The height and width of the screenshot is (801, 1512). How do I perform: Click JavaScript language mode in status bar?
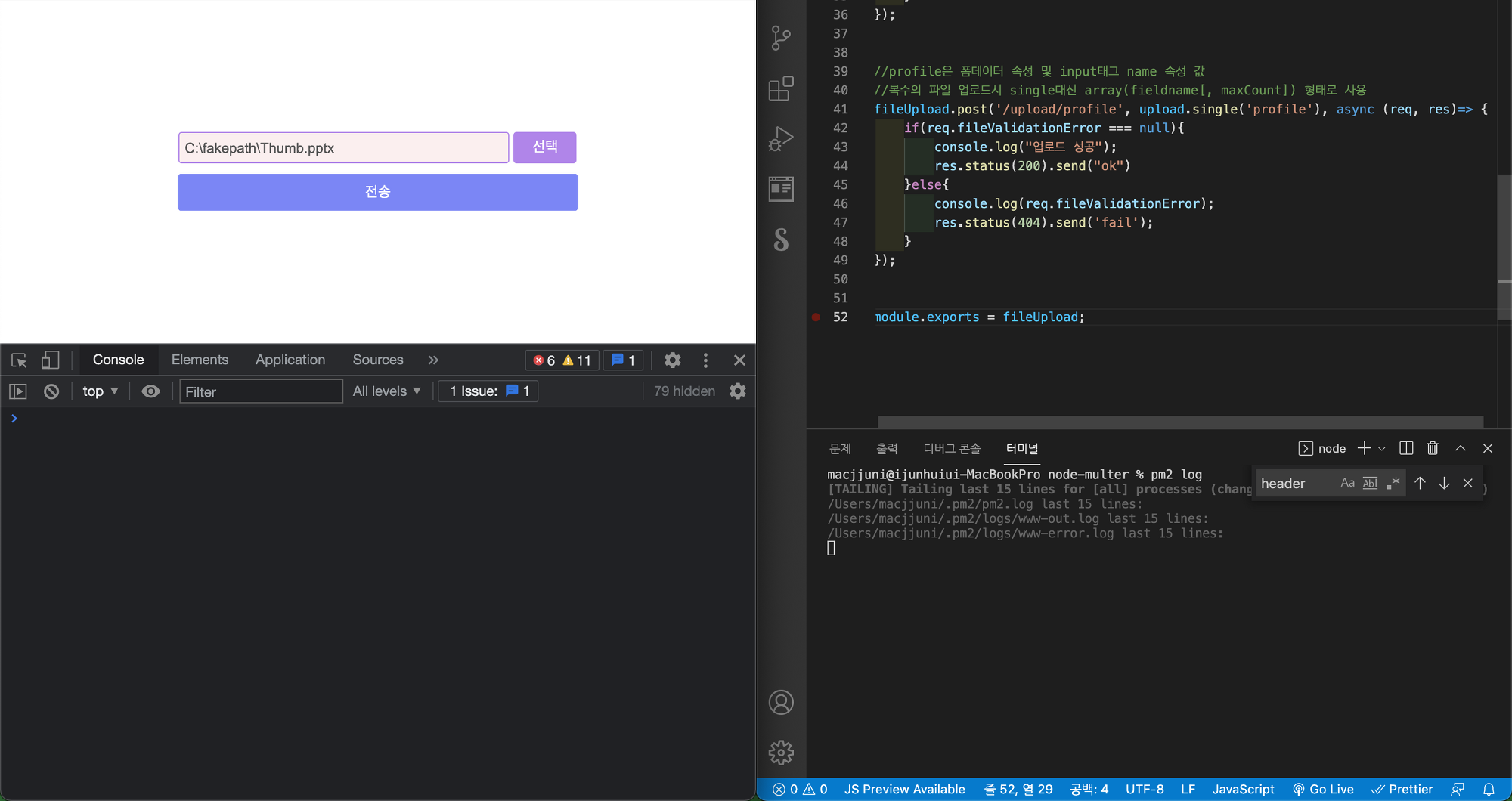[1243, 789]
